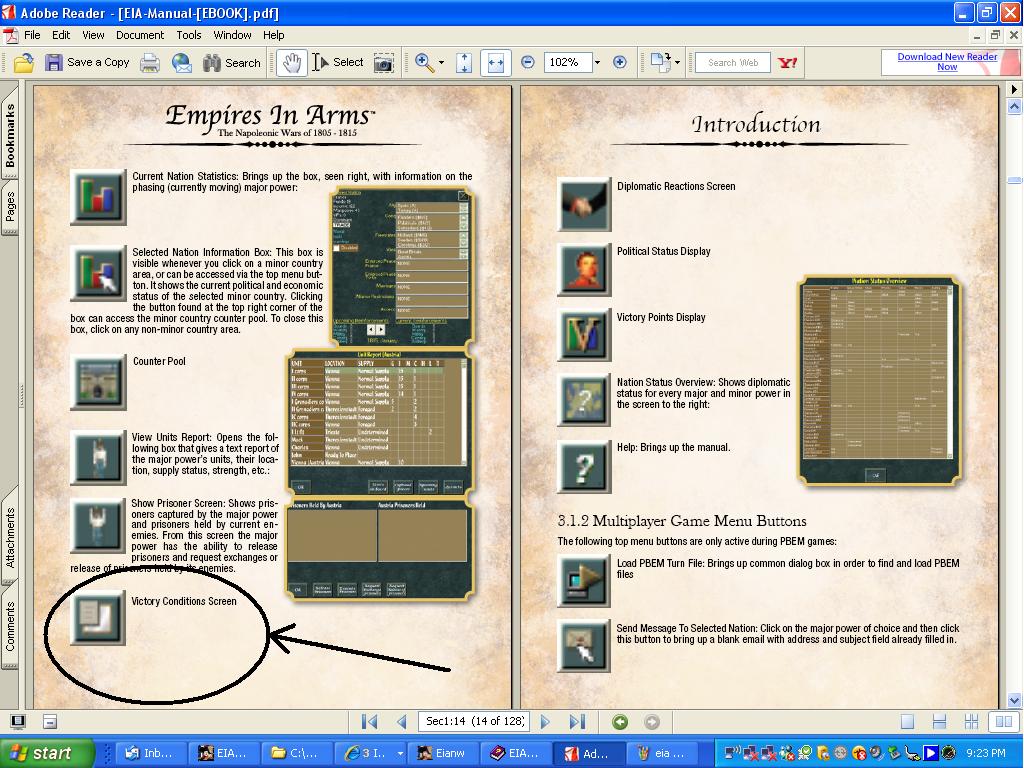This screenshot has height=768, width=1024.
Task: Click the grey Next View button
Action: point(651,722)
